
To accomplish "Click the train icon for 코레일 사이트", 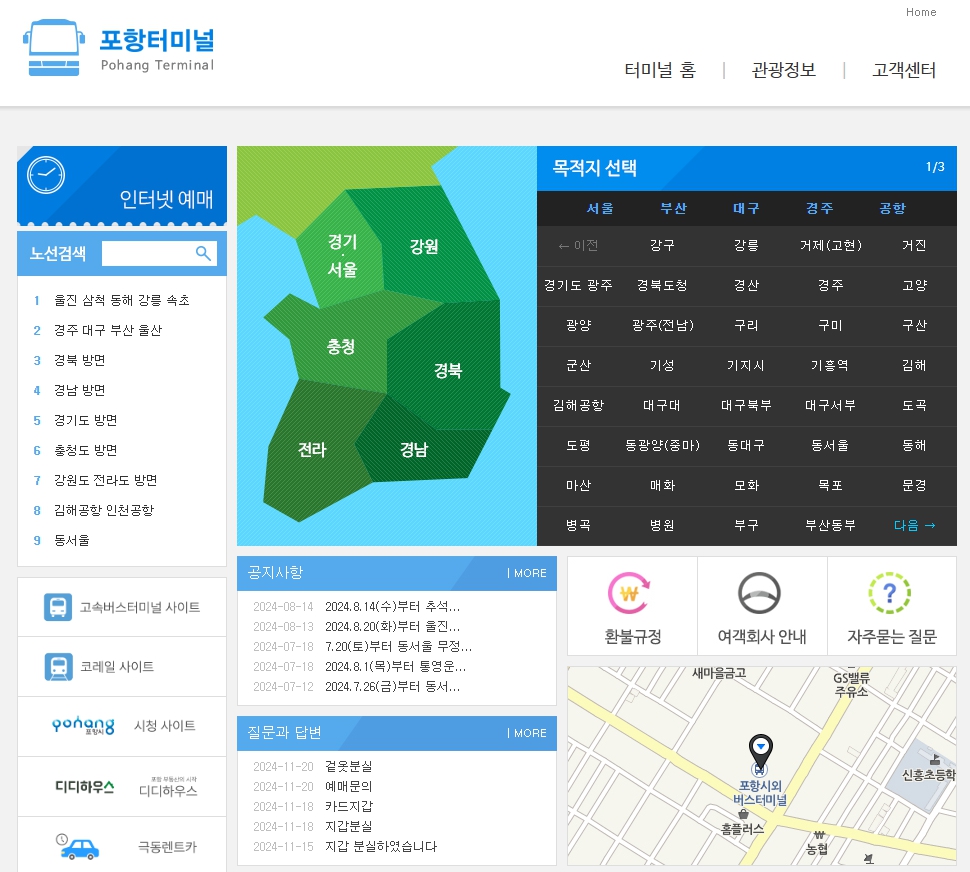I will tap(57, 666).
